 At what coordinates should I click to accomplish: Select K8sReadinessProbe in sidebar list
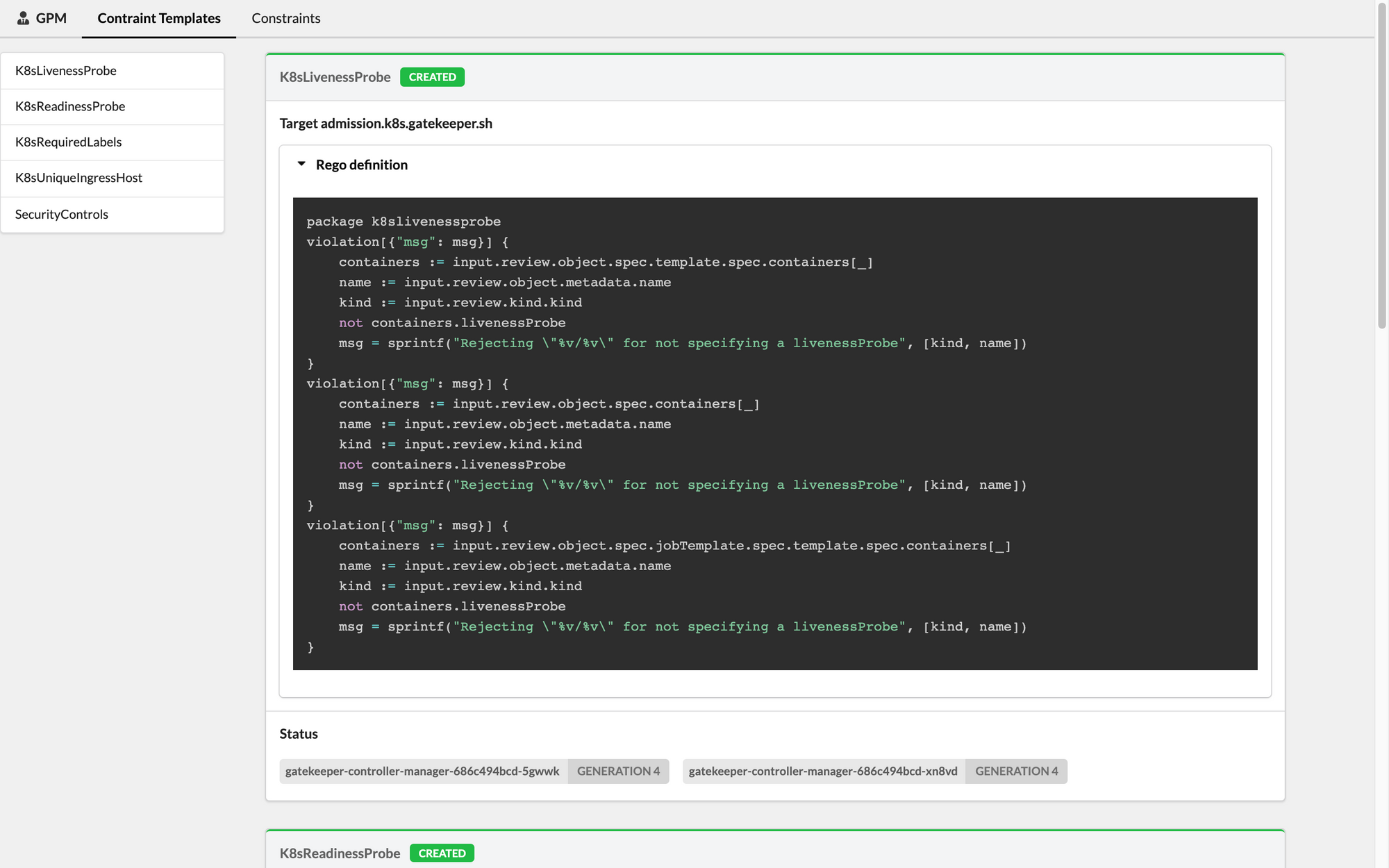click(70, 106)
